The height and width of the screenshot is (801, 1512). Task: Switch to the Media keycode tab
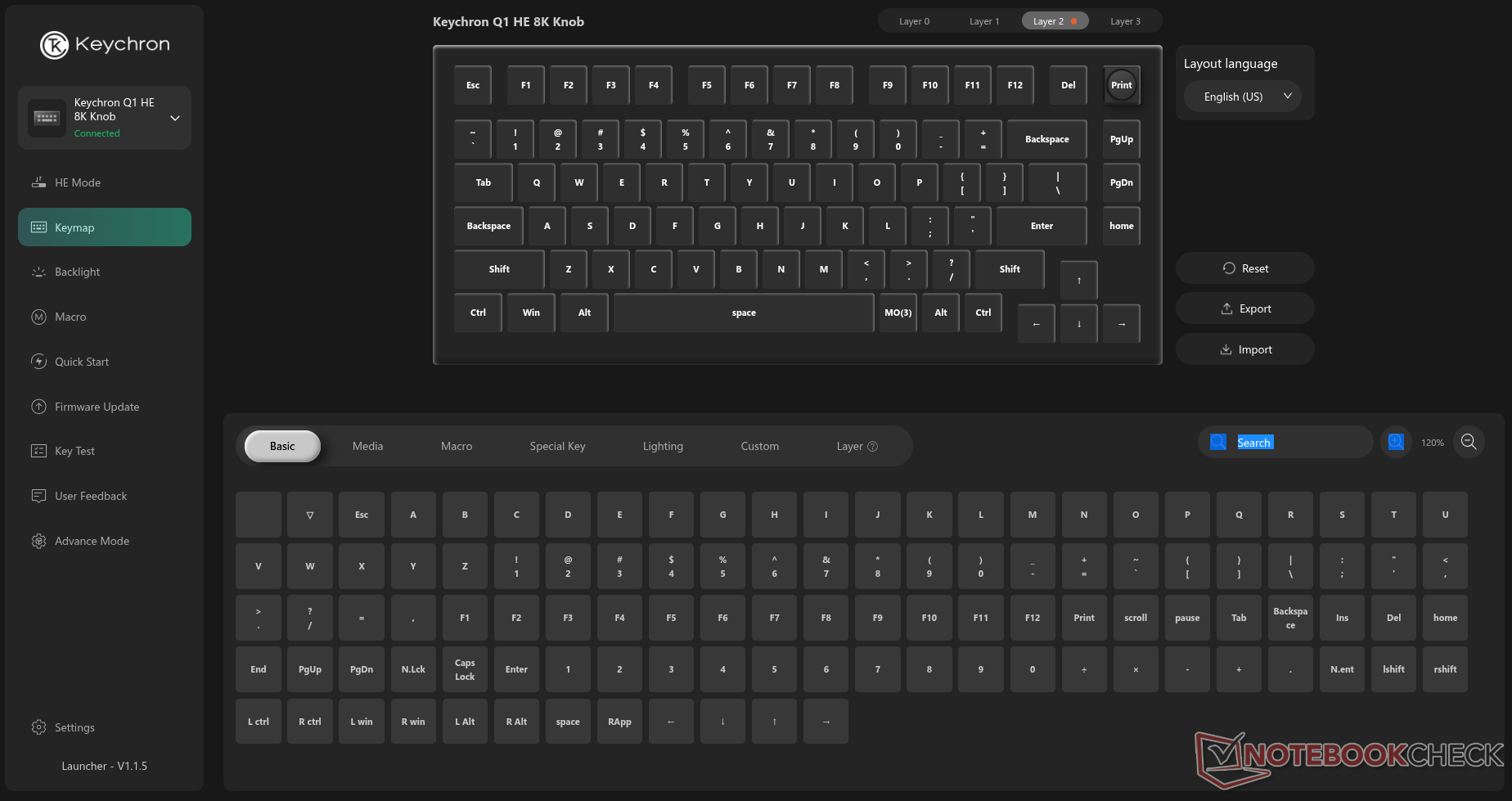tap(367, 446)
